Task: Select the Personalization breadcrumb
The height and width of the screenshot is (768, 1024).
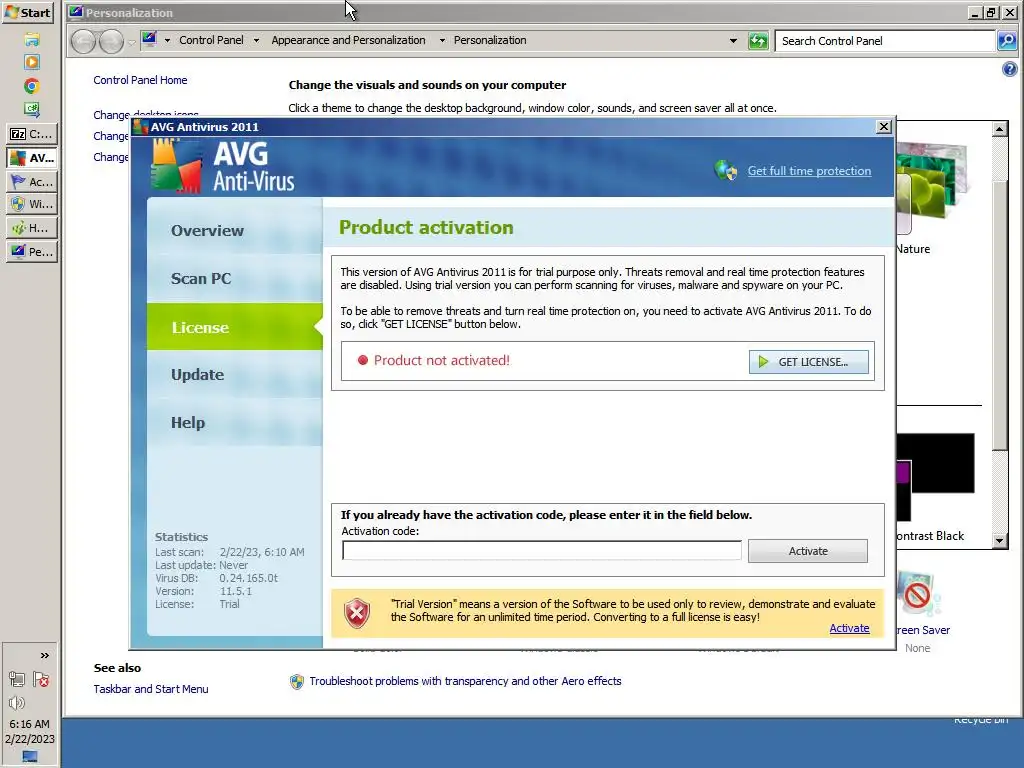Action: (490, 40)
